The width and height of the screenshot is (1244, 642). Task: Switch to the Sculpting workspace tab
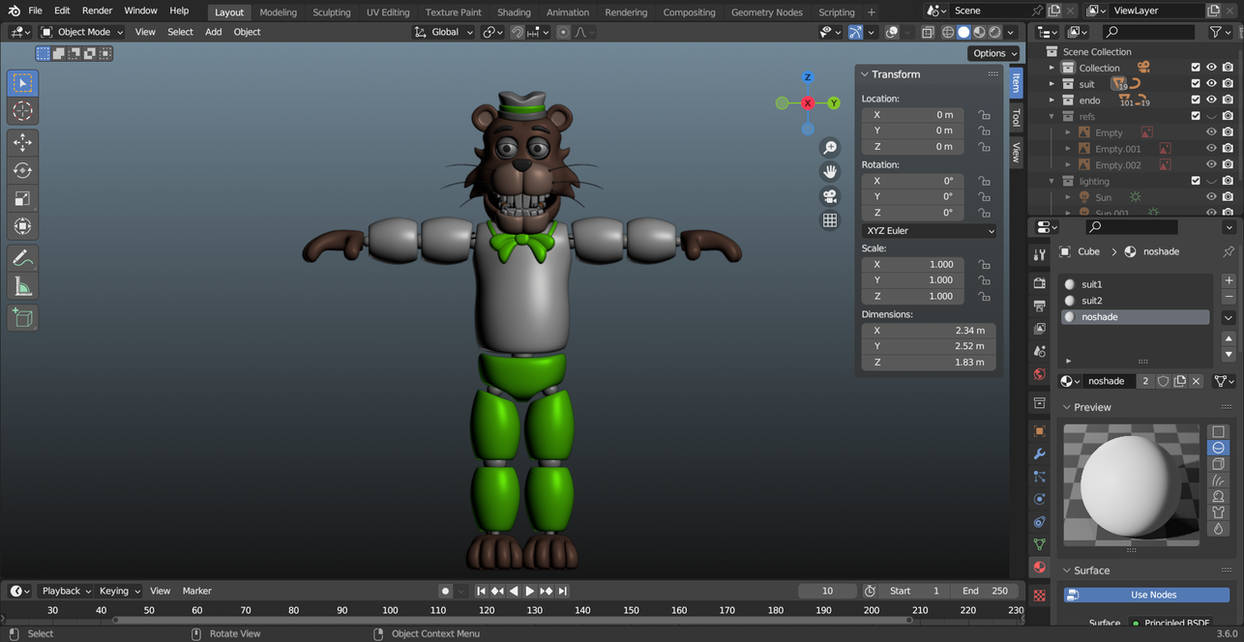[331, 12]
